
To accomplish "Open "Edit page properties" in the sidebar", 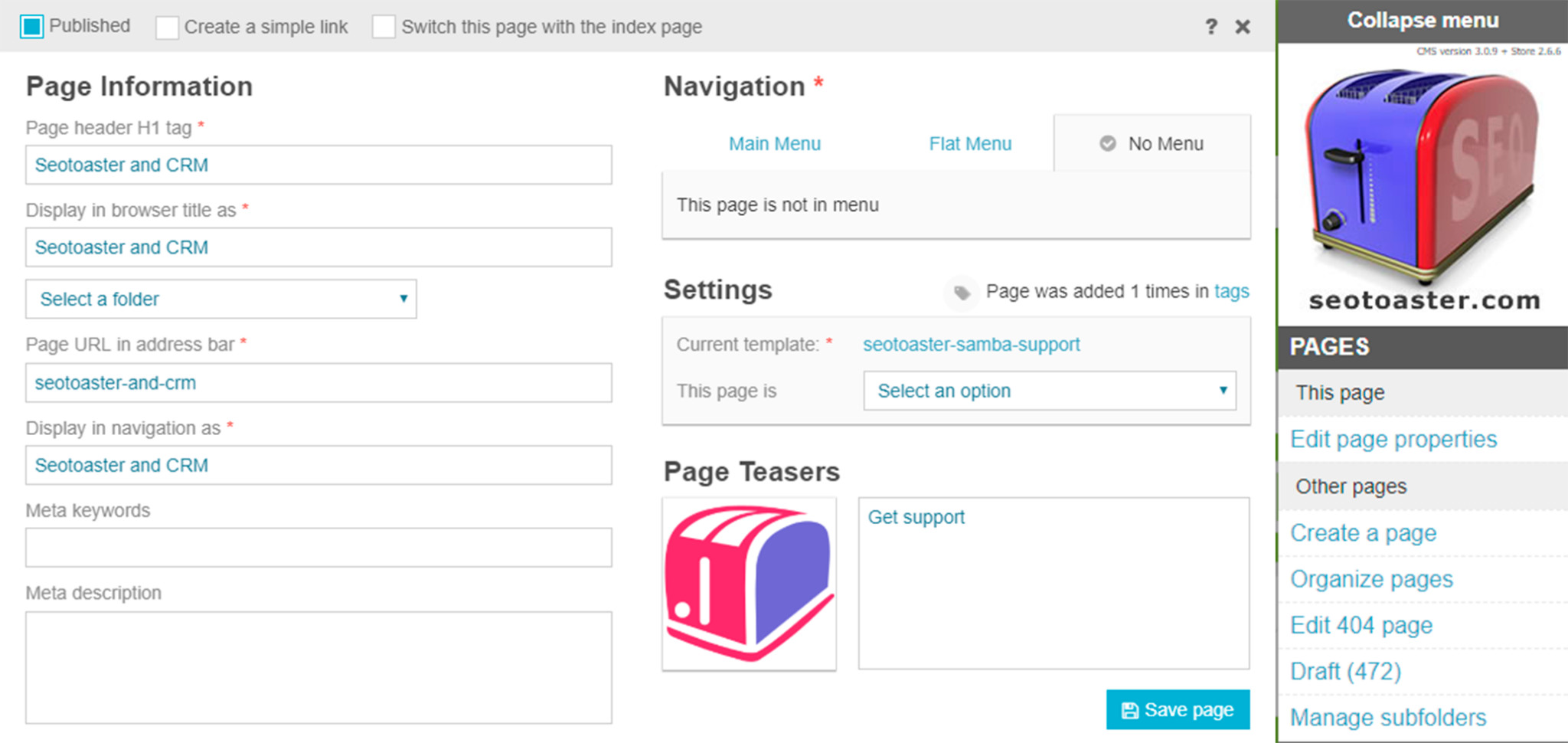I will [1393, 439].
